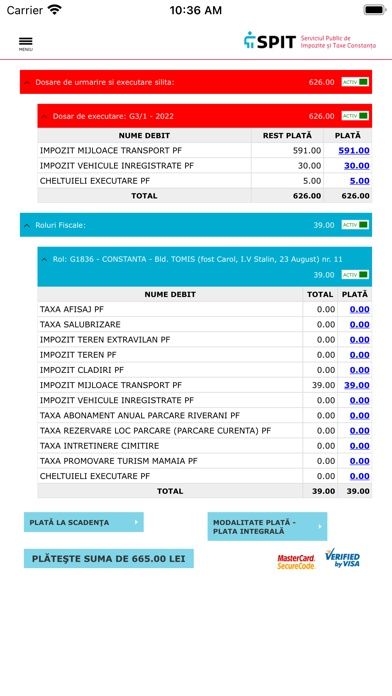Select NUME DEBIT header in Rol table
This screenshot has width=392, height=696.
tap(170, 294)
